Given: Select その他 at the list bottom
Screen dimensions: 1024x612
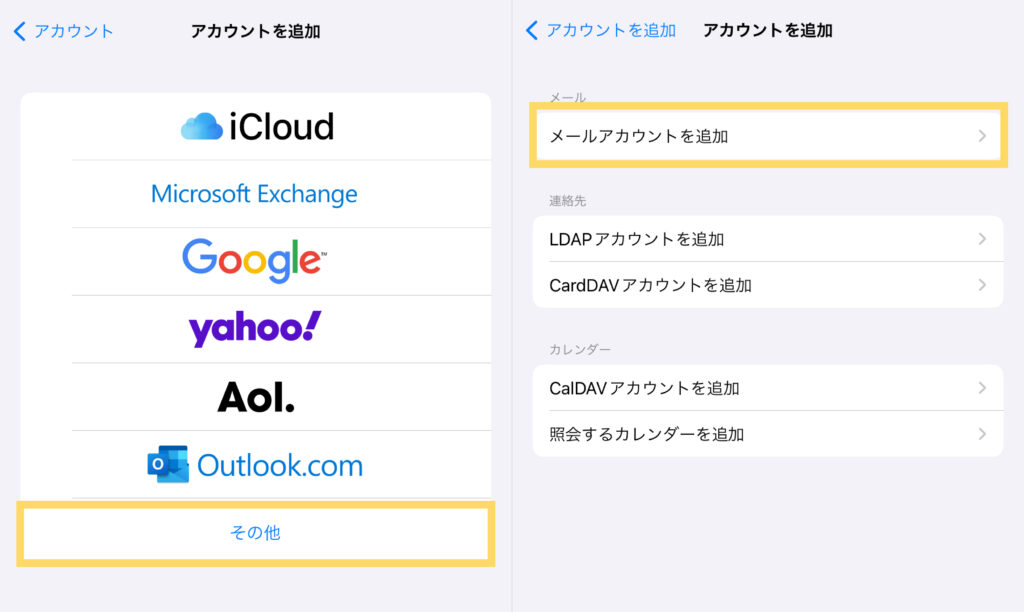Looking at the screenshot, I should pos(255,533).
